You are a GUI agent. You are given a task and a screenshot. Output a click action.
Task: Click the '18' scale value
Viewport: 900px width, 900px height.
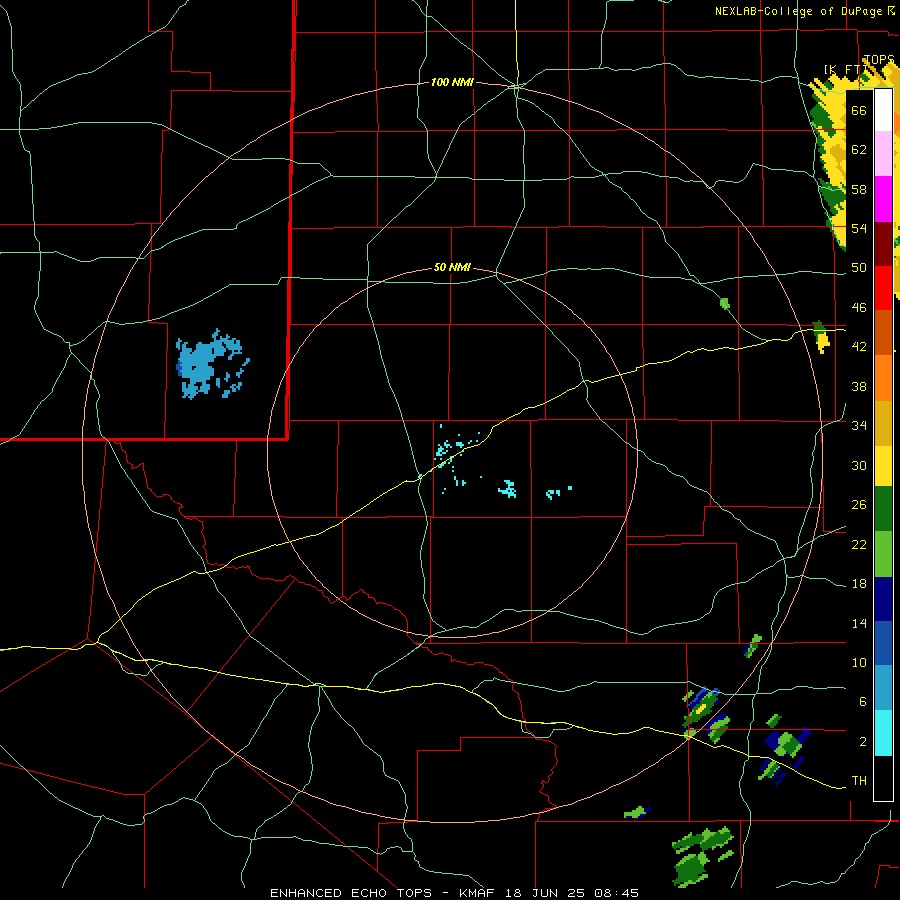coord(859,584)
